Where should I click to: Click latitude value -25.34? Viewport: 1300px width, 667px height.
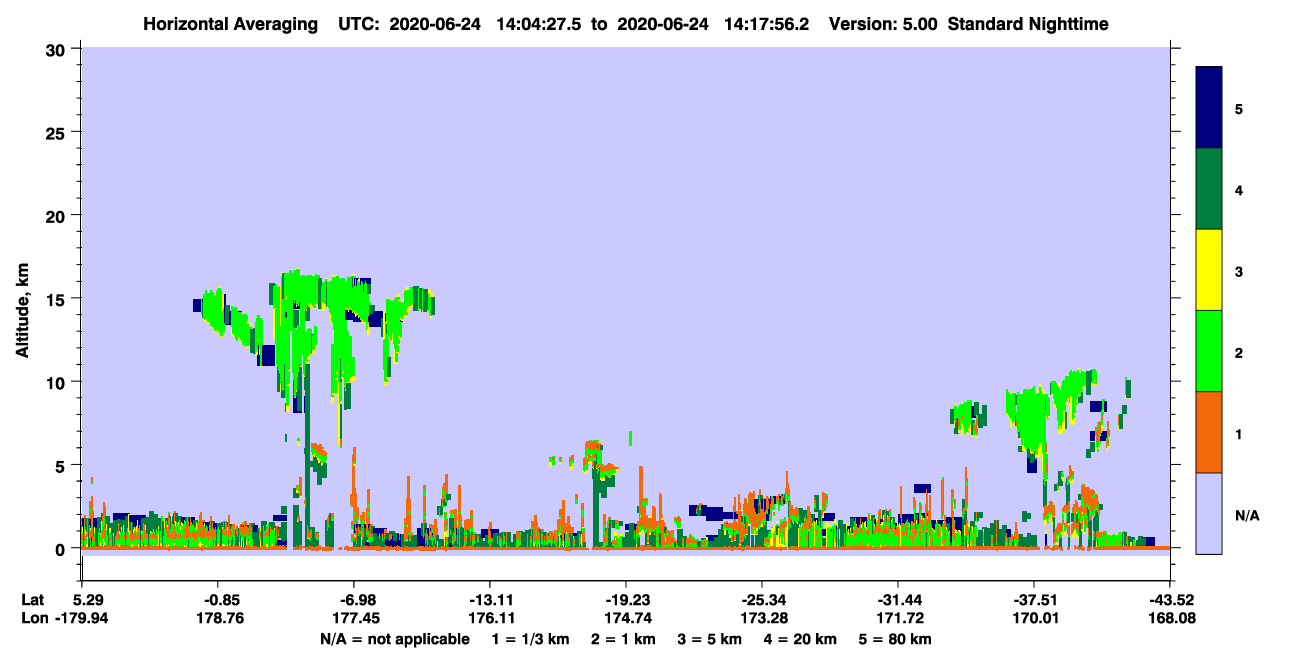tap(761, 600)
